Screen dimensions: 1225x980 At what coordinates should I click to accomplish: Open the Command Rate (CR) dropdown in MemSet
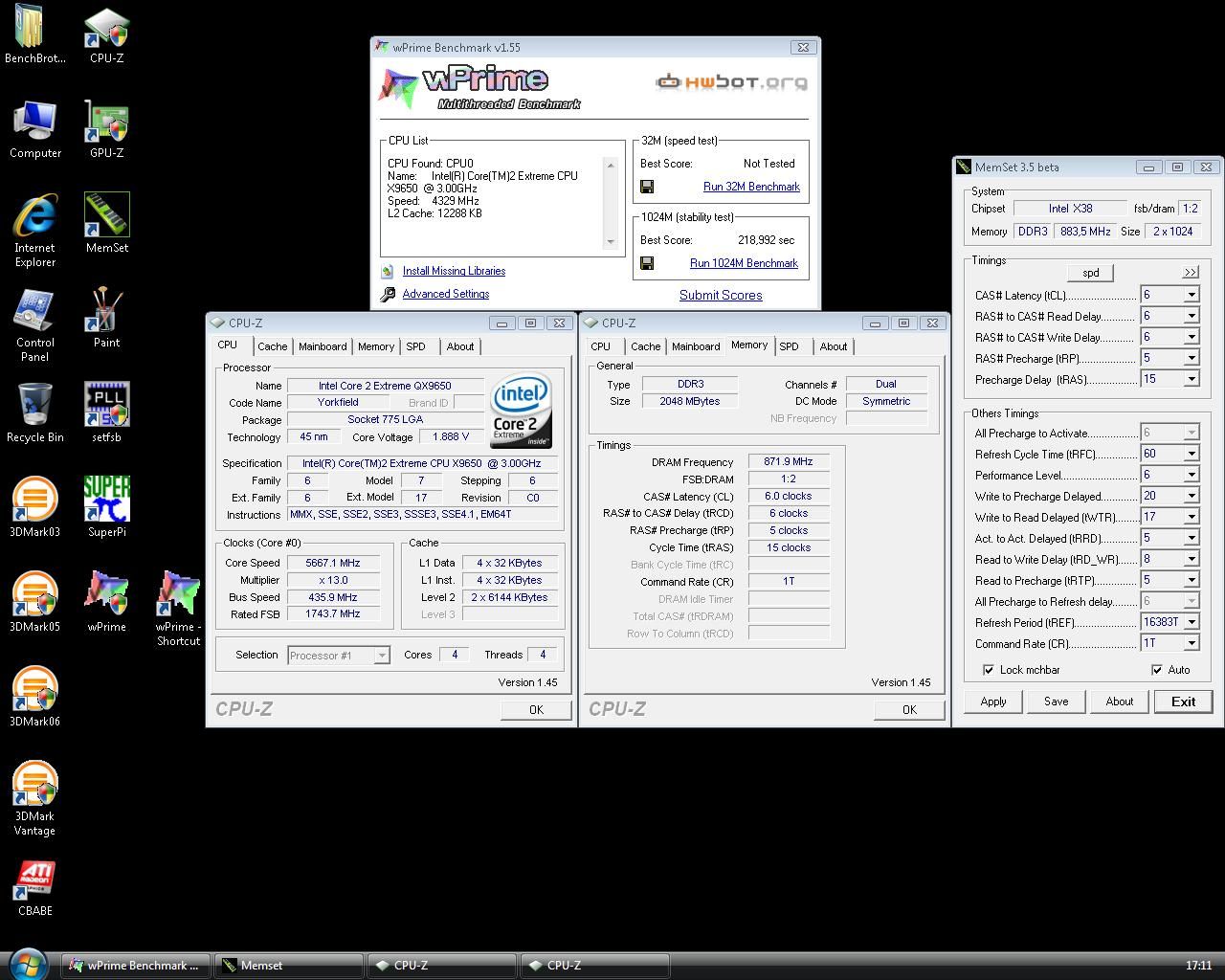[1192, 643]
